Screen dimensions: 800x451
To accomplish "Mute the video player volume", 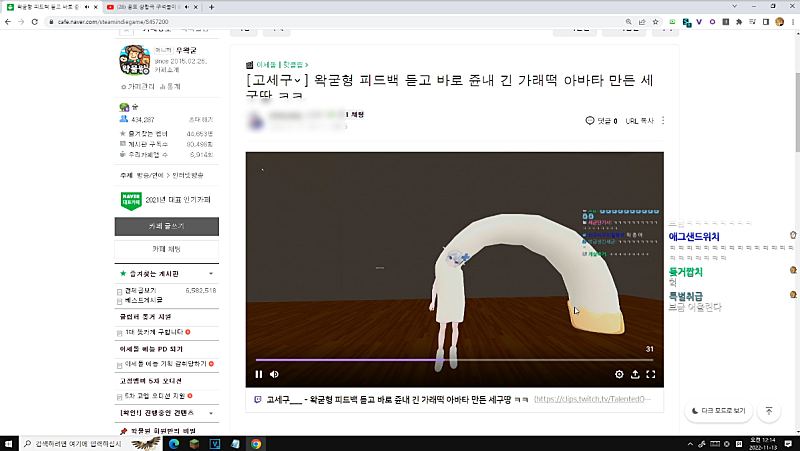I will coord(275,374).
